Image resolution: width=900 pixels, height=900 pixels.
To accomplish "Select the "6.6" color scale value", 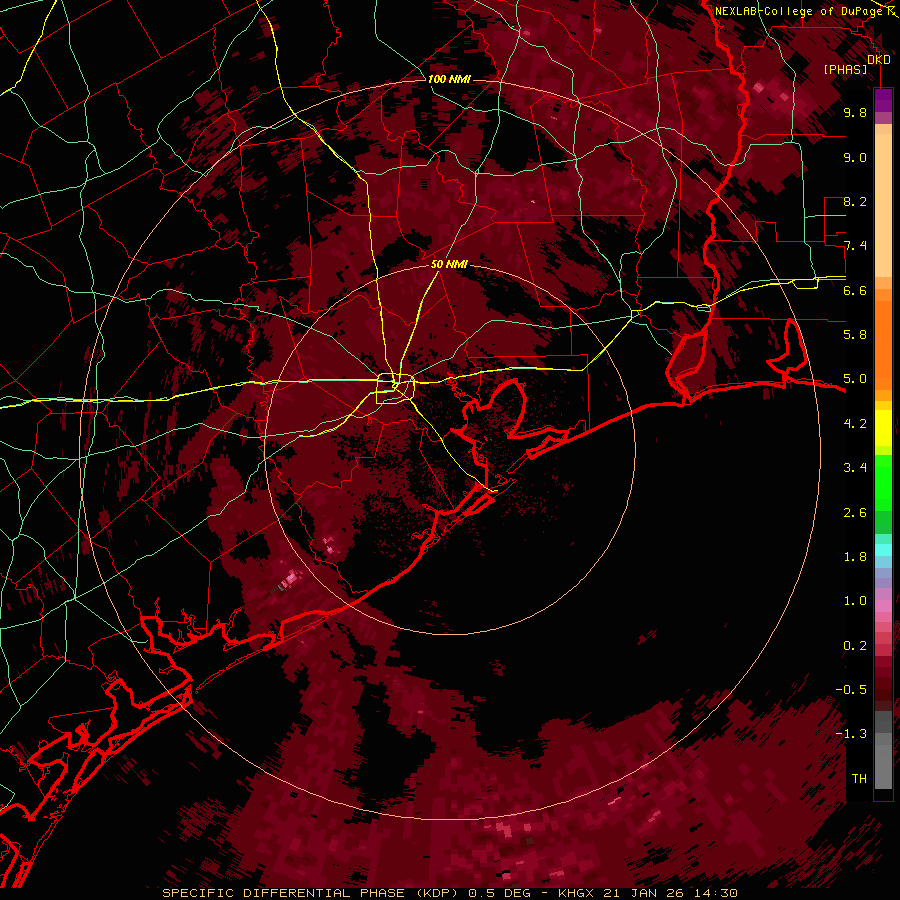I will pyautogui.click(x=855, y=290).
